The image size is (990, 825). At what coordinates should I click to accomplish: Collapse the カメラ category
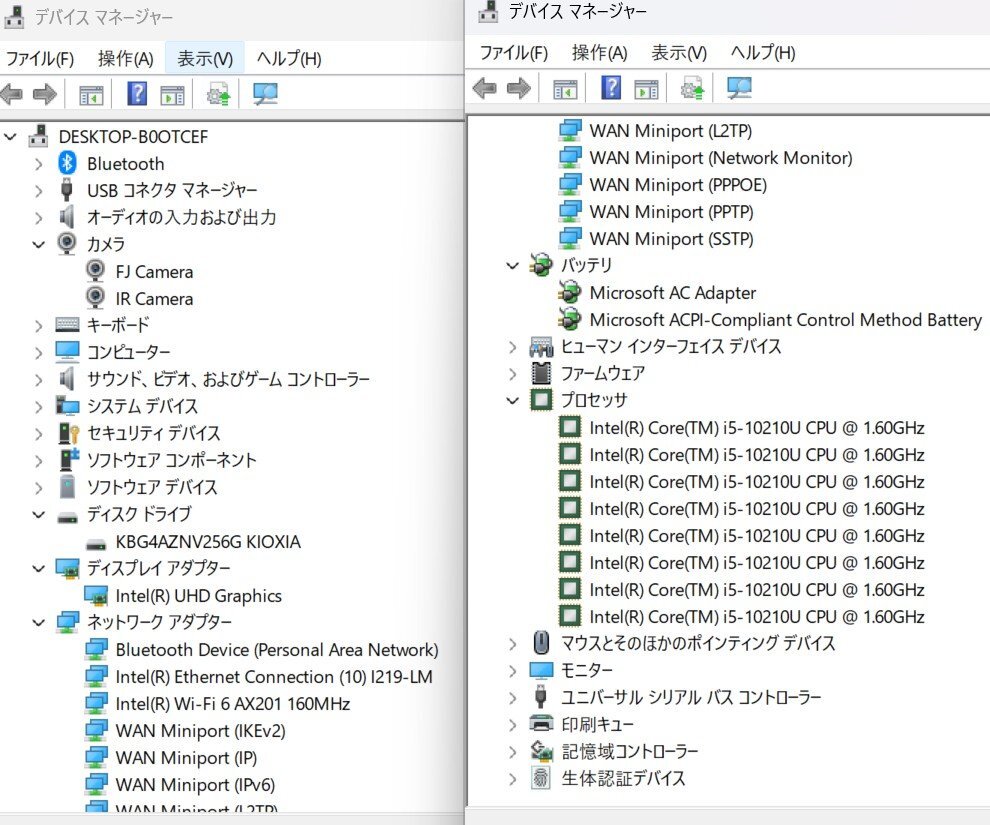click(x=38, y=244)
